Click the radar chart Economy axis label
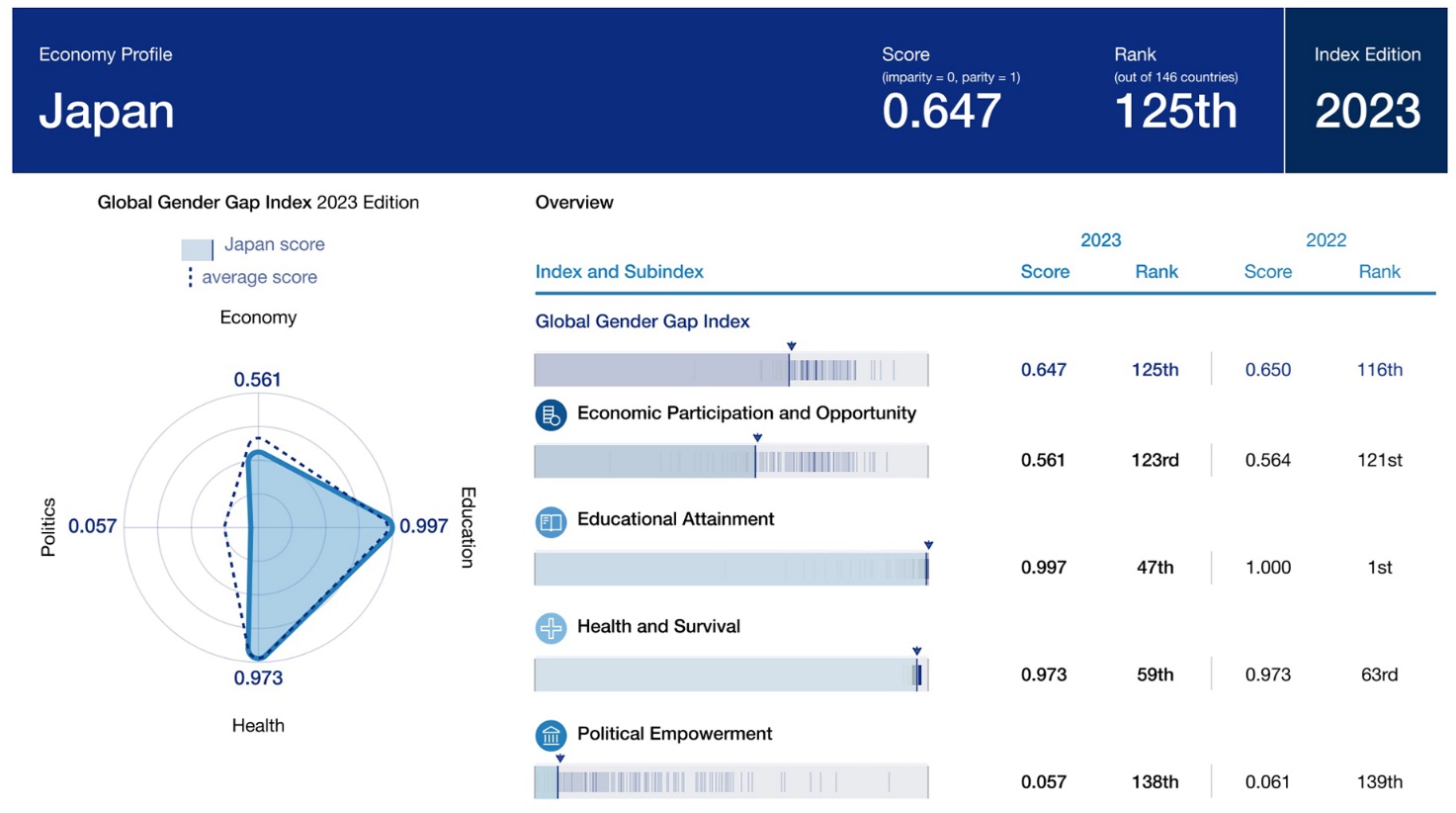This screenshot has width=1456, height=813. pyautogui.click(x=258, y=317)
